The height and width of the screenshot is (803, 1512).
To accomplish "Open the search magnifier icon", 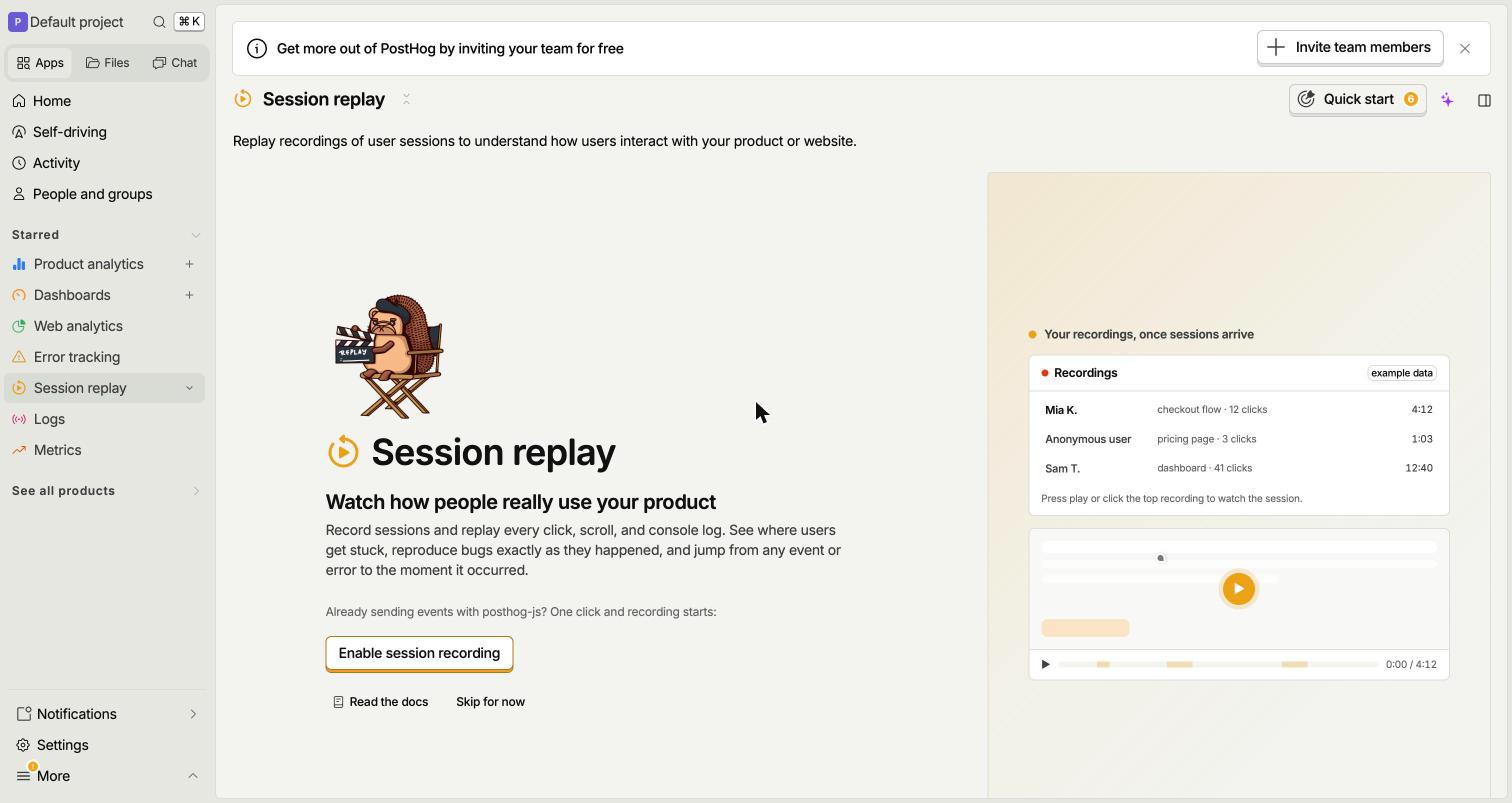I will click(x=159, y=22).
